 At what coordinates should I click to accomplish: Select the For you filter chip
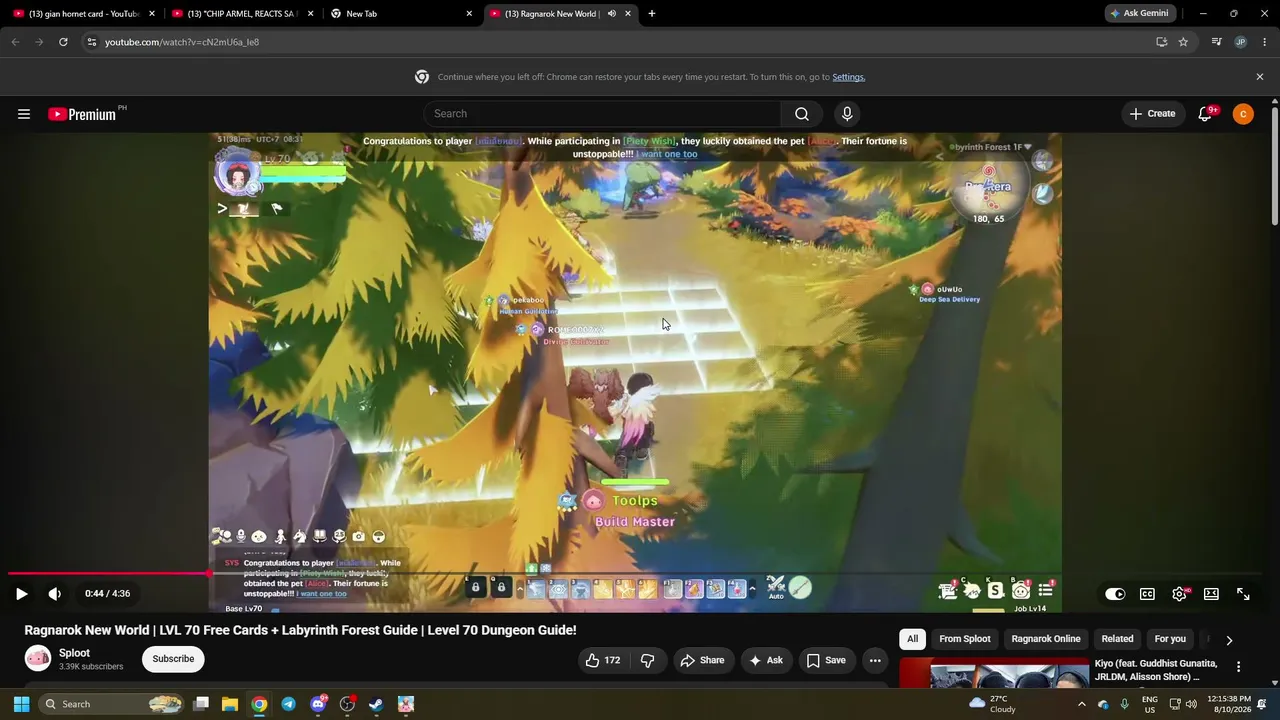(x=1170, y=639)
